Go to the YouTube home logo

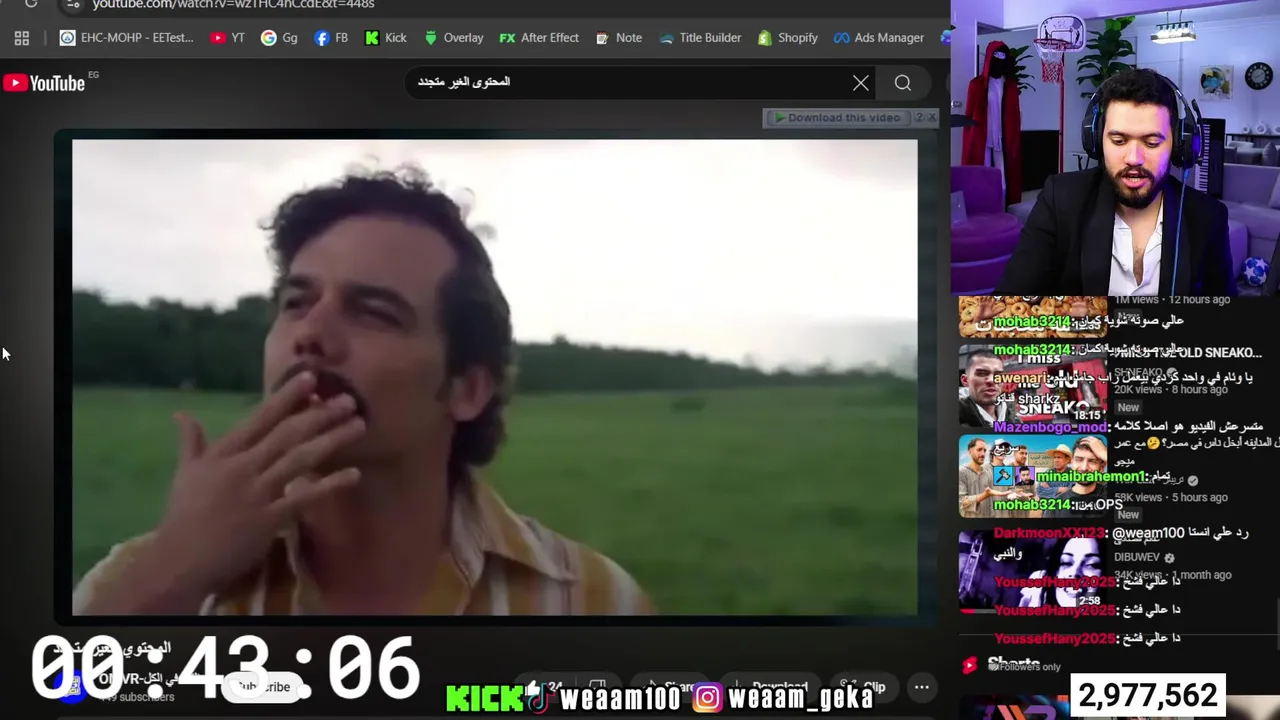click(x=45, y=83)
